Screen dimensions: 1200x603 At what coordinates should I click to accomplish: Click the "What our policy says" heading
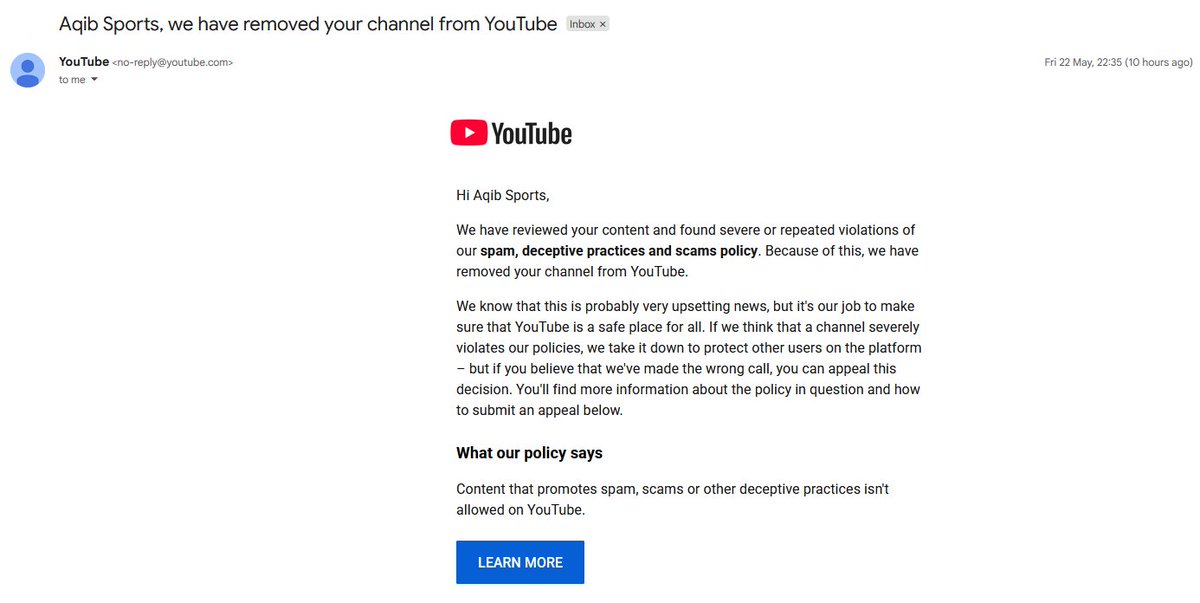click(529, 453)
